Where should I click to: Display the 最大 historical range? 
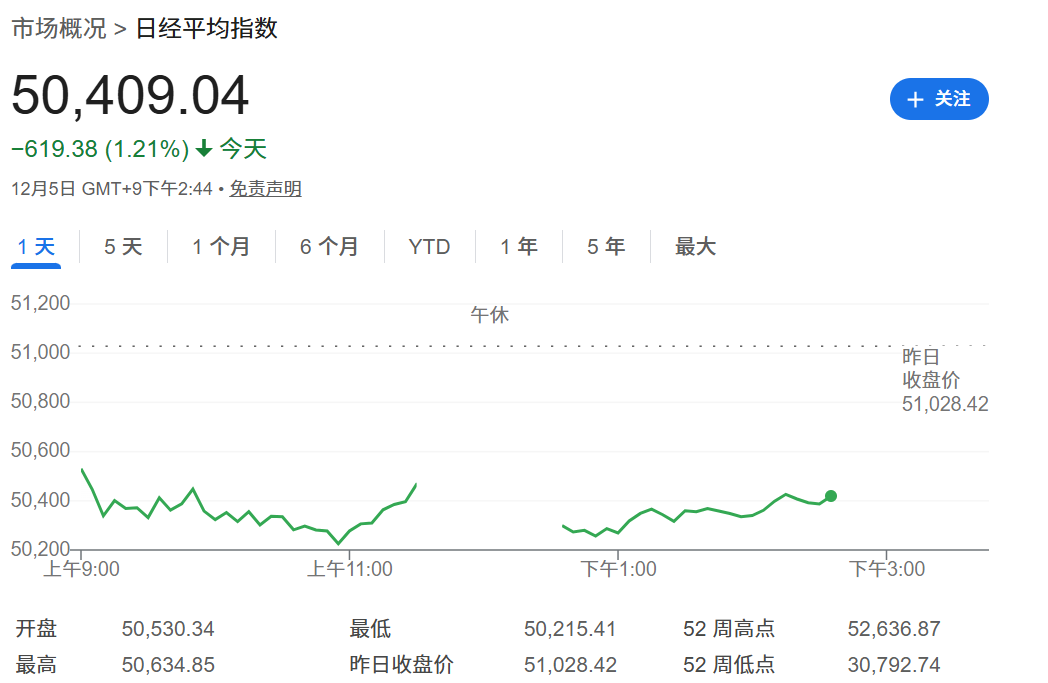(696, 246)
